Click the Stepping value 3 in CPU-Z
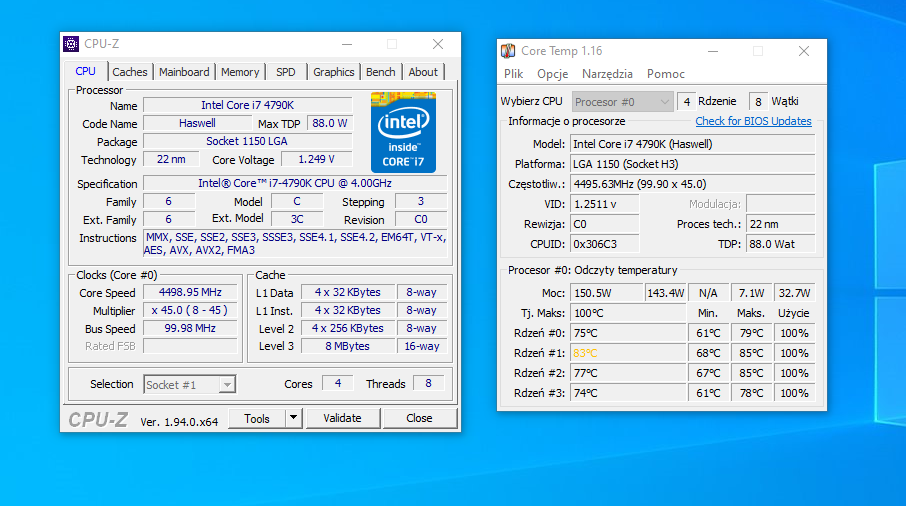 click(x=421, y=201)
